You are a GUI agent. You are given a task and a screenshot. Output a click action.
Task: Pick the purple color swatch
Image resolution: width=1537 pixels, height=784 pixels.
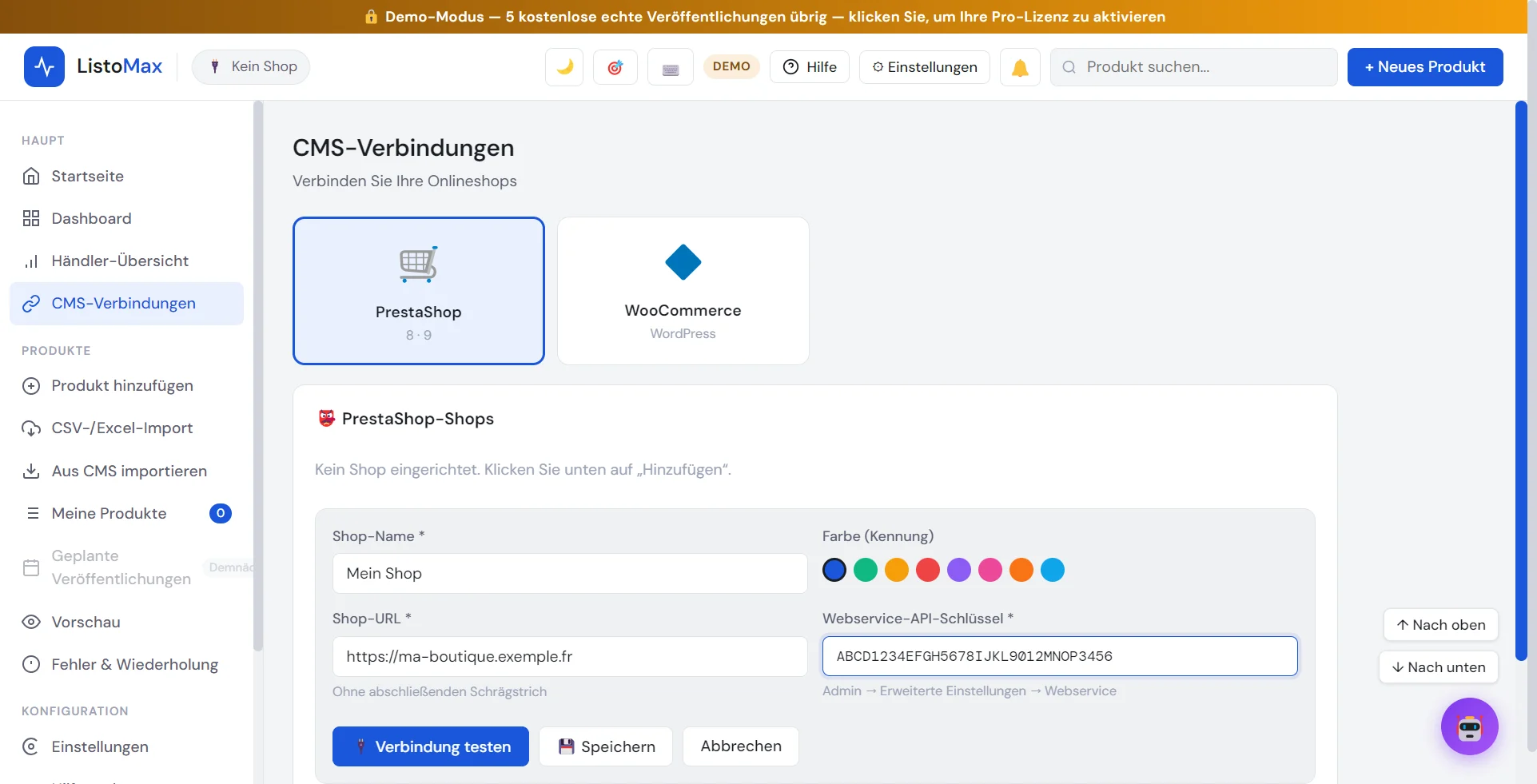pyautogui.click(x=959, y=570)
